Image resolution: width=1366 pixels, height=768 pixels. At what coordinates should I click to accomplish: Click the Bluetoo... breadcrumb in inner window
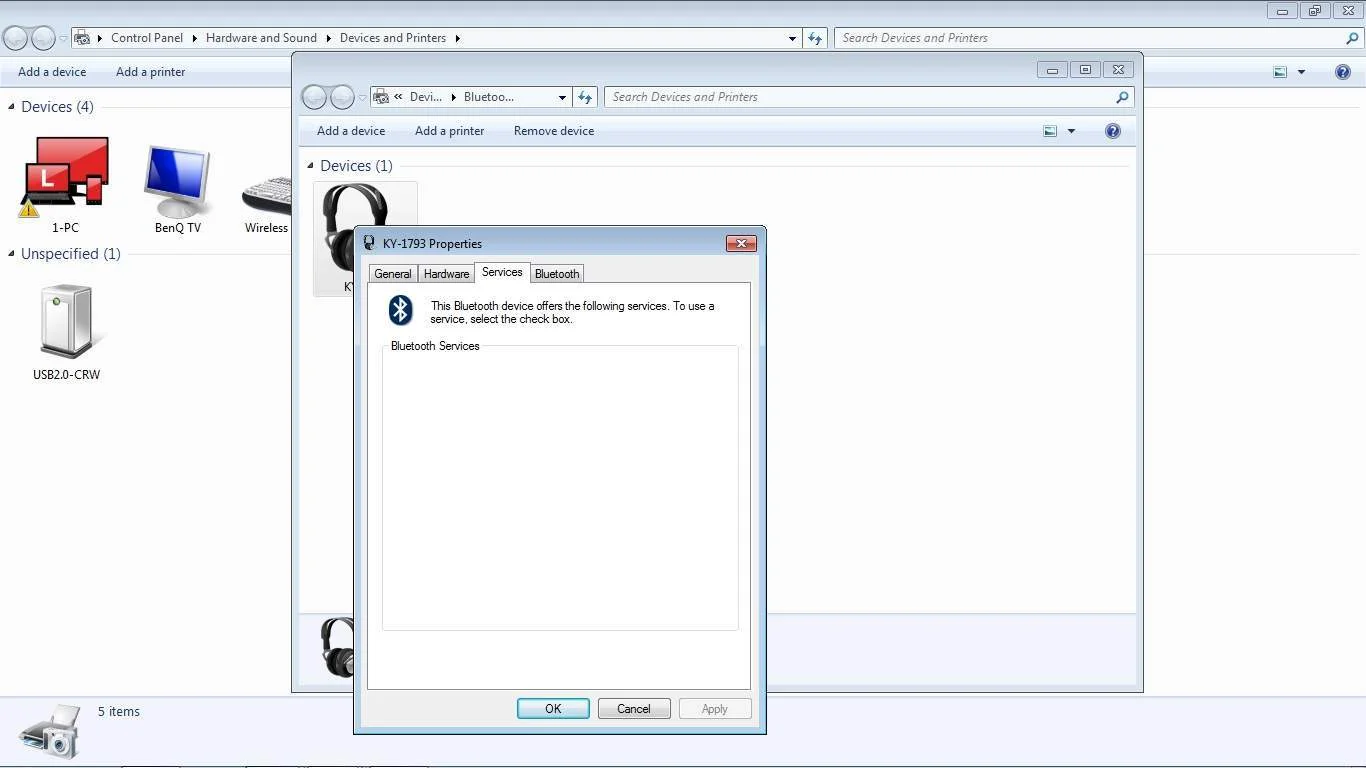pos(489,97)
